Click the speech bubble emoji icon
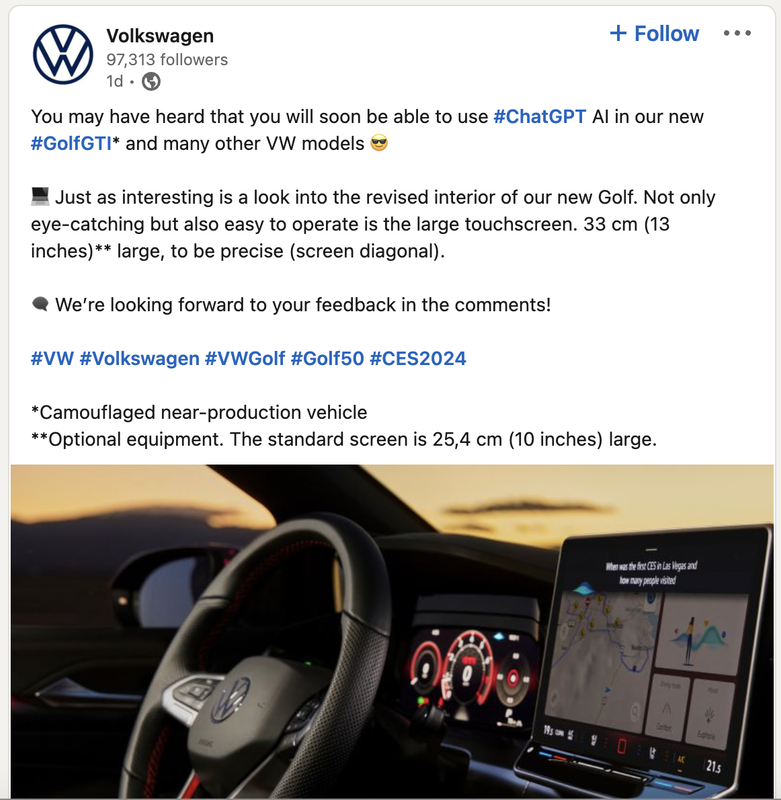The image size is (781, 800). [x=40, y=304]
